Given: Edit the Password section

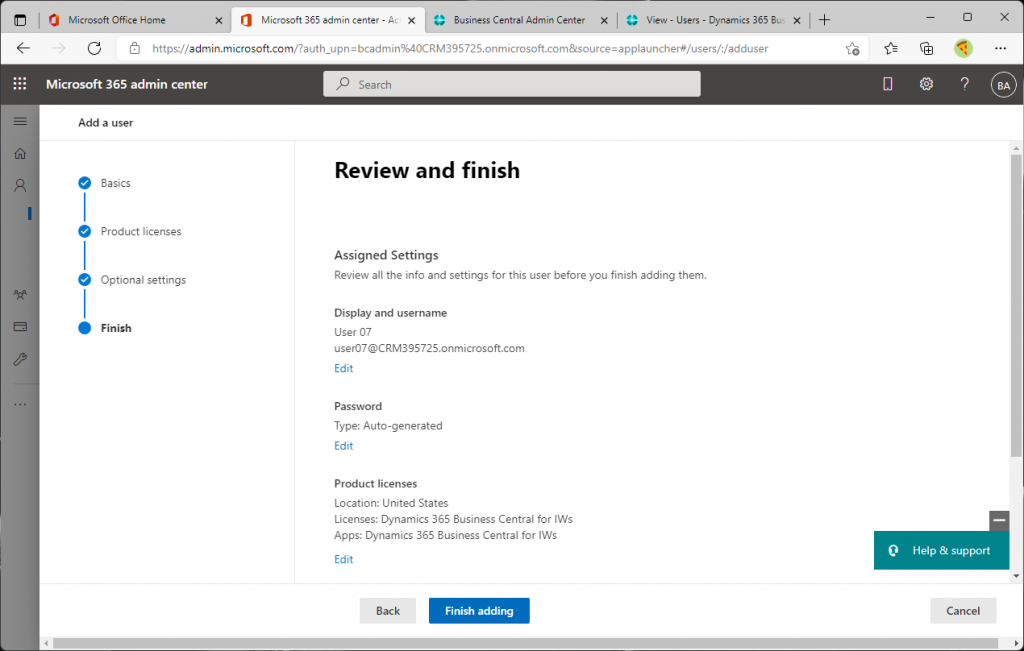Looking at the screenshot, I should point(344,446).
